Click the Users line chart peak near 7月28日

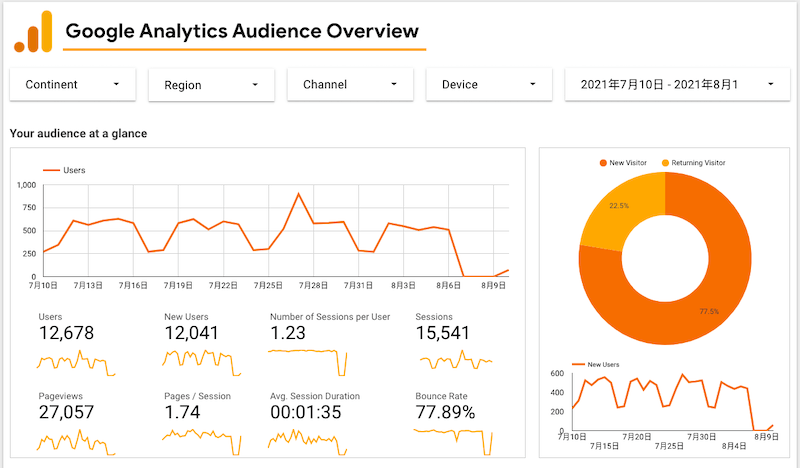298,193
